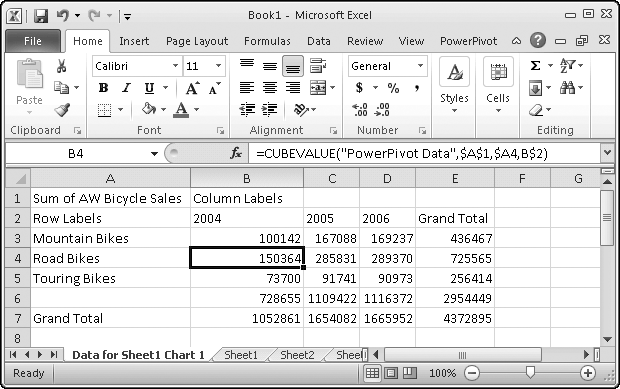Open Alignment dialog box launcher
620x389 pixels.
coord(334,130)
